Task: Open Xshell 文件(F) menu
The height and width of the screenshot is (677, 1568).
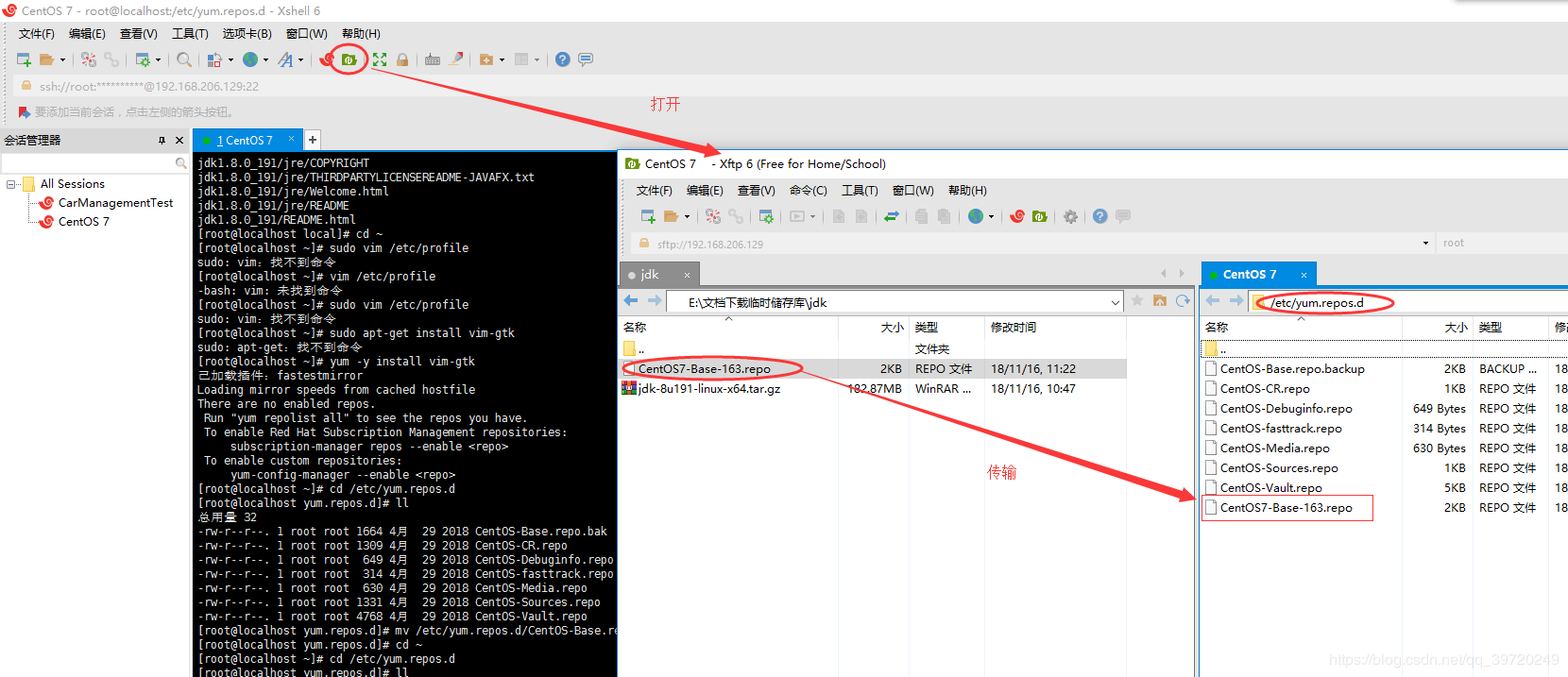Action: pos(37,34)
